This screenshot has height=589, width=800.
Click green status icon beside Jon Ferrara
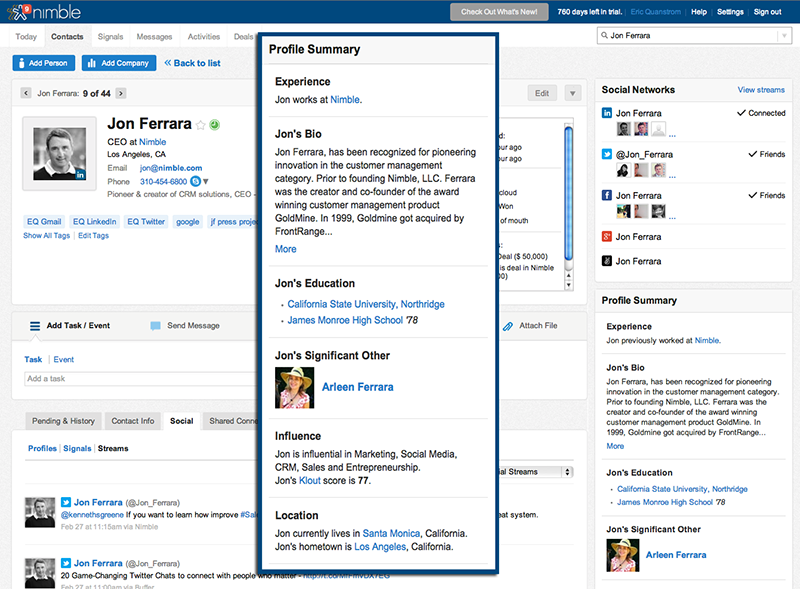click(215, 125)
